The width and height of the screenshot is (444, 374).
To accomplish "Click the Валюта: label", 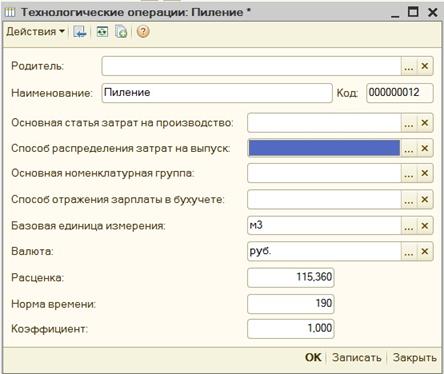I will (x=32, y=251).
